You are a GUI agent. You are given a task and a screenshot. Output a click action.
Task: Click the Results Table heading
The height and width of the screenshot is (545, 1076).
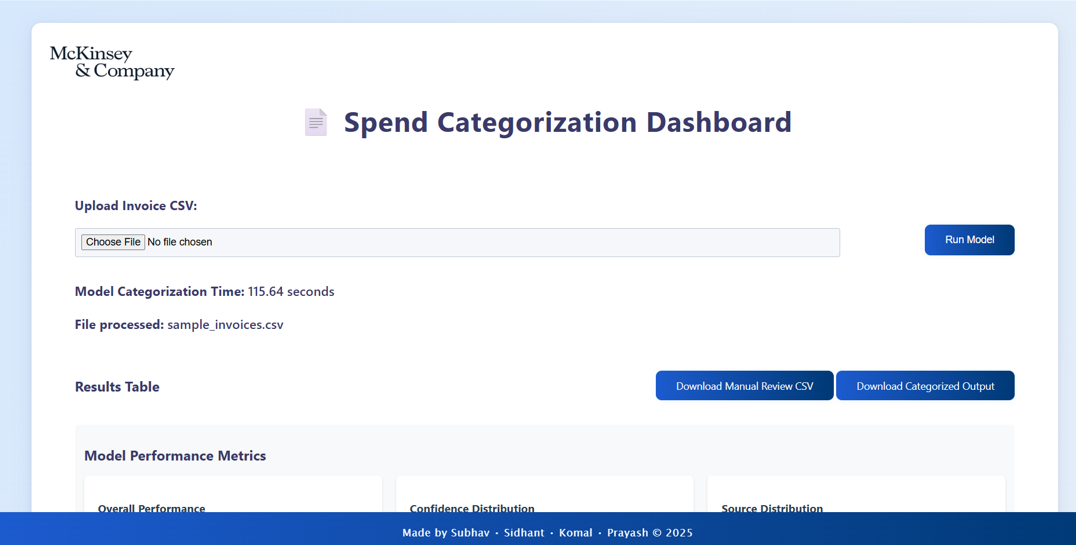point(117,386)
